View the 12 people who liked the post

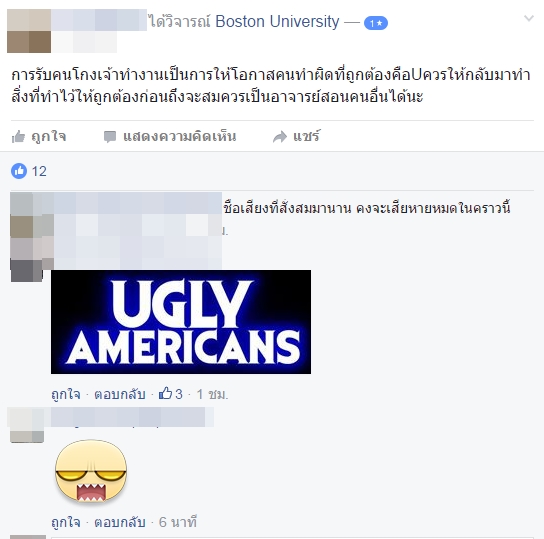pos(39,171)
